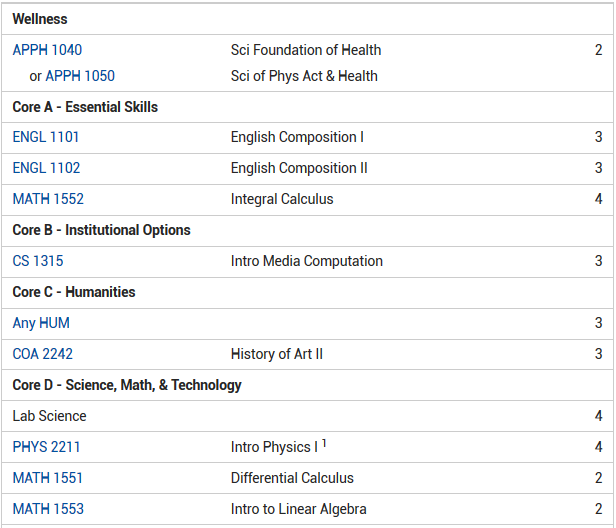616x528 pixels.
Task: Open the MATH 1551 course link
Action: coord(48,478)
